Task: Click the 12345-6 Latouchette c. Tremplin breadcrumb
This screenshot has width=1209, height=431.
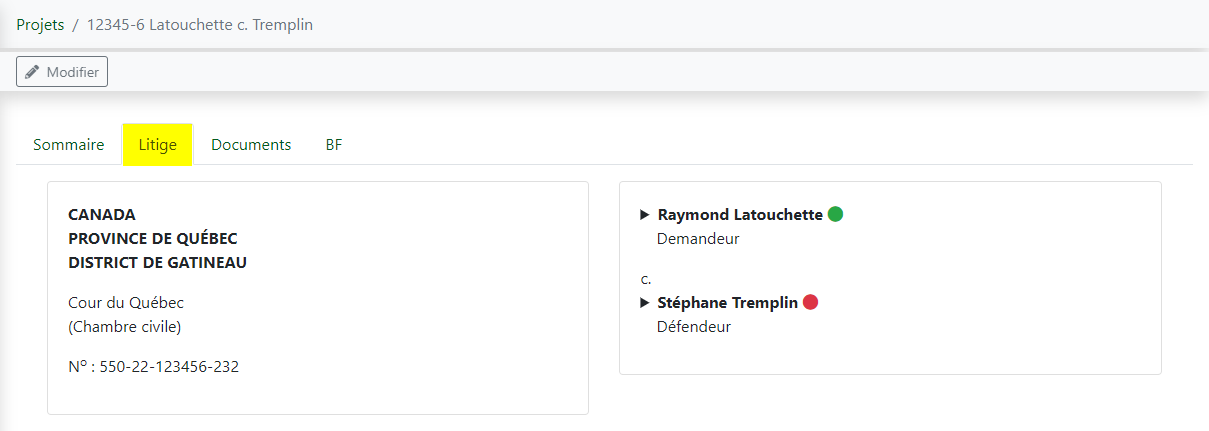Action: pyautogui.click(x=200, y=24)
